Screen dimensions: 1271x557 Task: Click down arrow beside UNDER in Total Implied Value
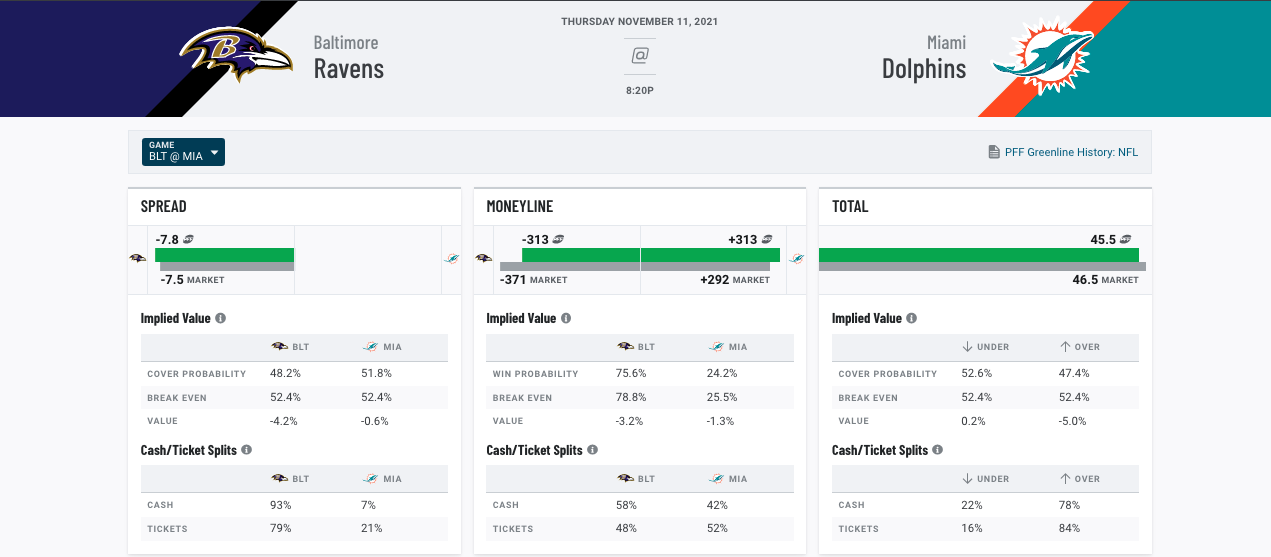click(967, 347)
